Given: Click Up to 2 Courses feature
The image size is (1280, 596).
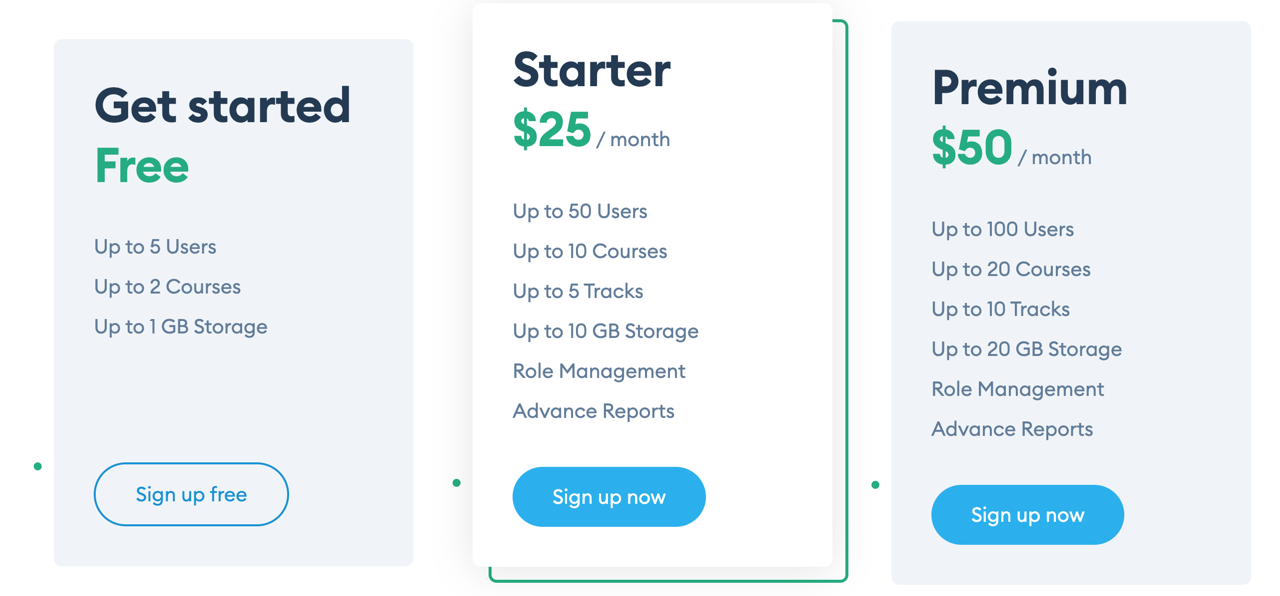Looking at the screenshot, I should 167,287.
